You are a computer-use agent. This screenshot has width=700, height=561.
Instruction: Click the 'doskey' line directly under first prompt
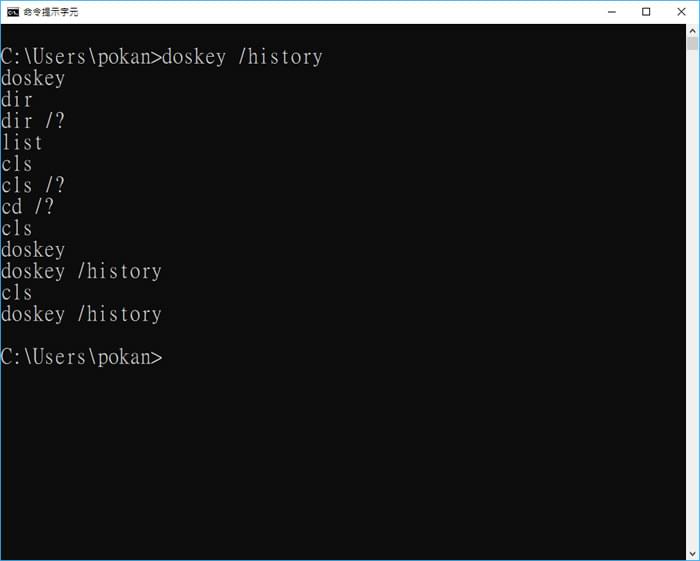pos(33,79)
